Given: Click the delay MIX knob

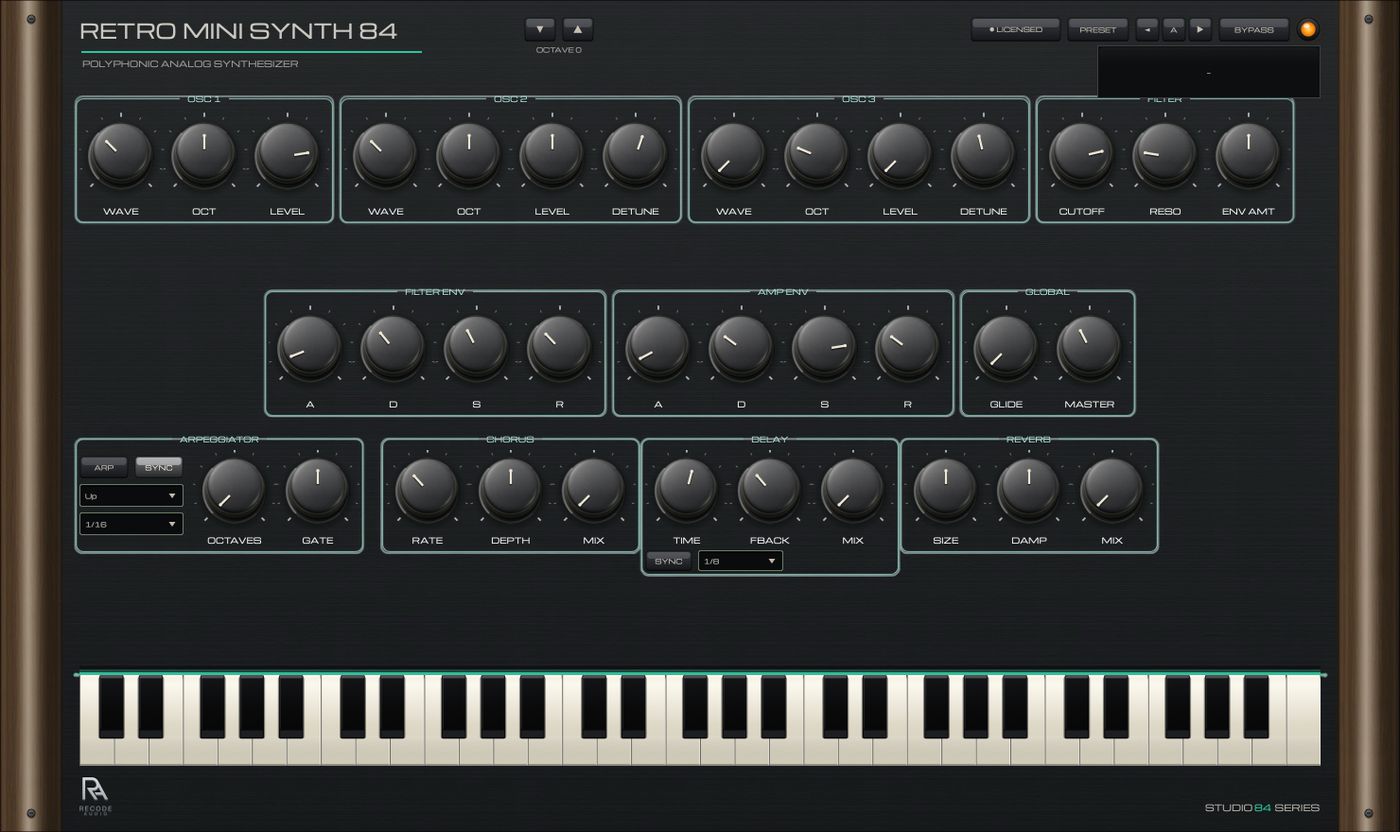Looking at the screenshot, I should coord(853,489).
